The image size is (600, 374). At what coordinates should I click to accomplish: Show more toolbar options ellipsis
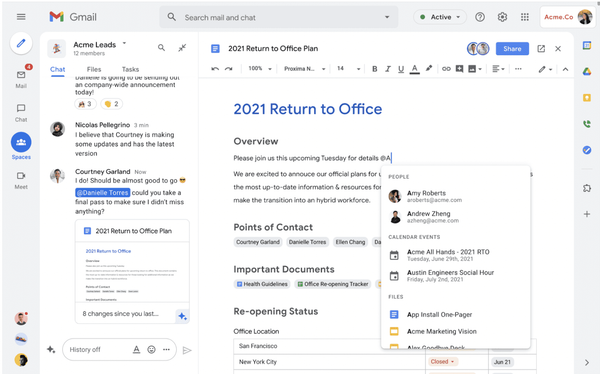pos(518,69)
